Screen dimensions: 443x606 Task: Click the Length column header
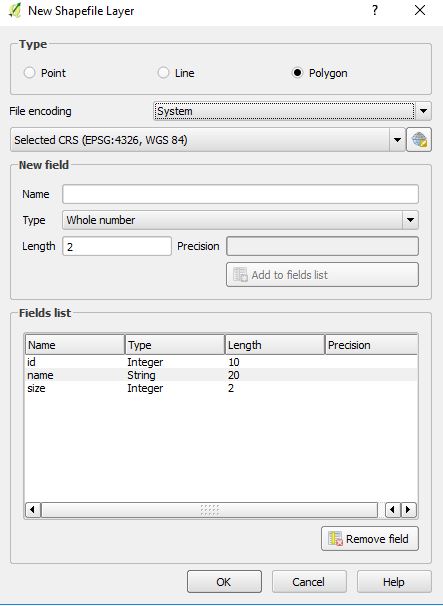[x=274, y=345]
